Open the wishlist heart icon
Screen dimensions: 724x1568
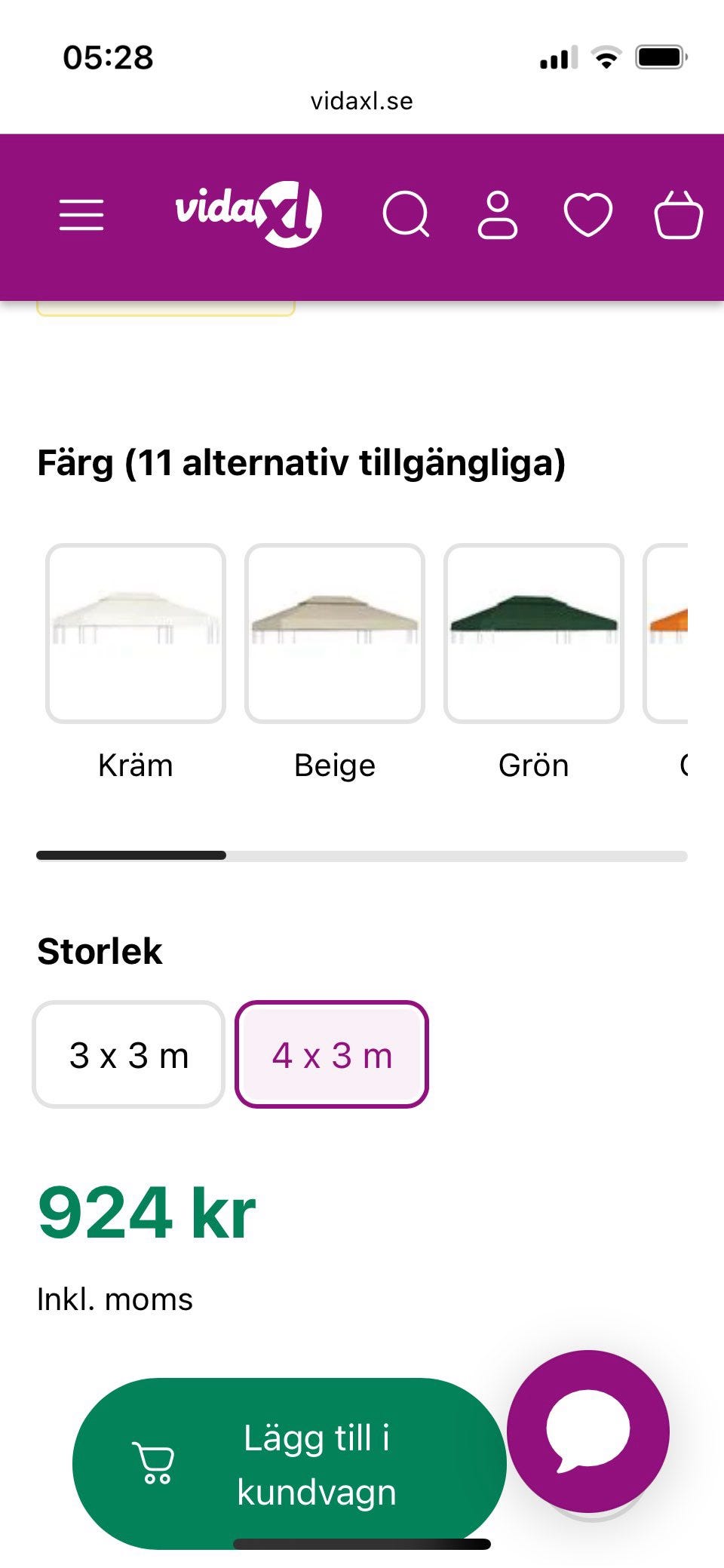(x=588, y=216)
